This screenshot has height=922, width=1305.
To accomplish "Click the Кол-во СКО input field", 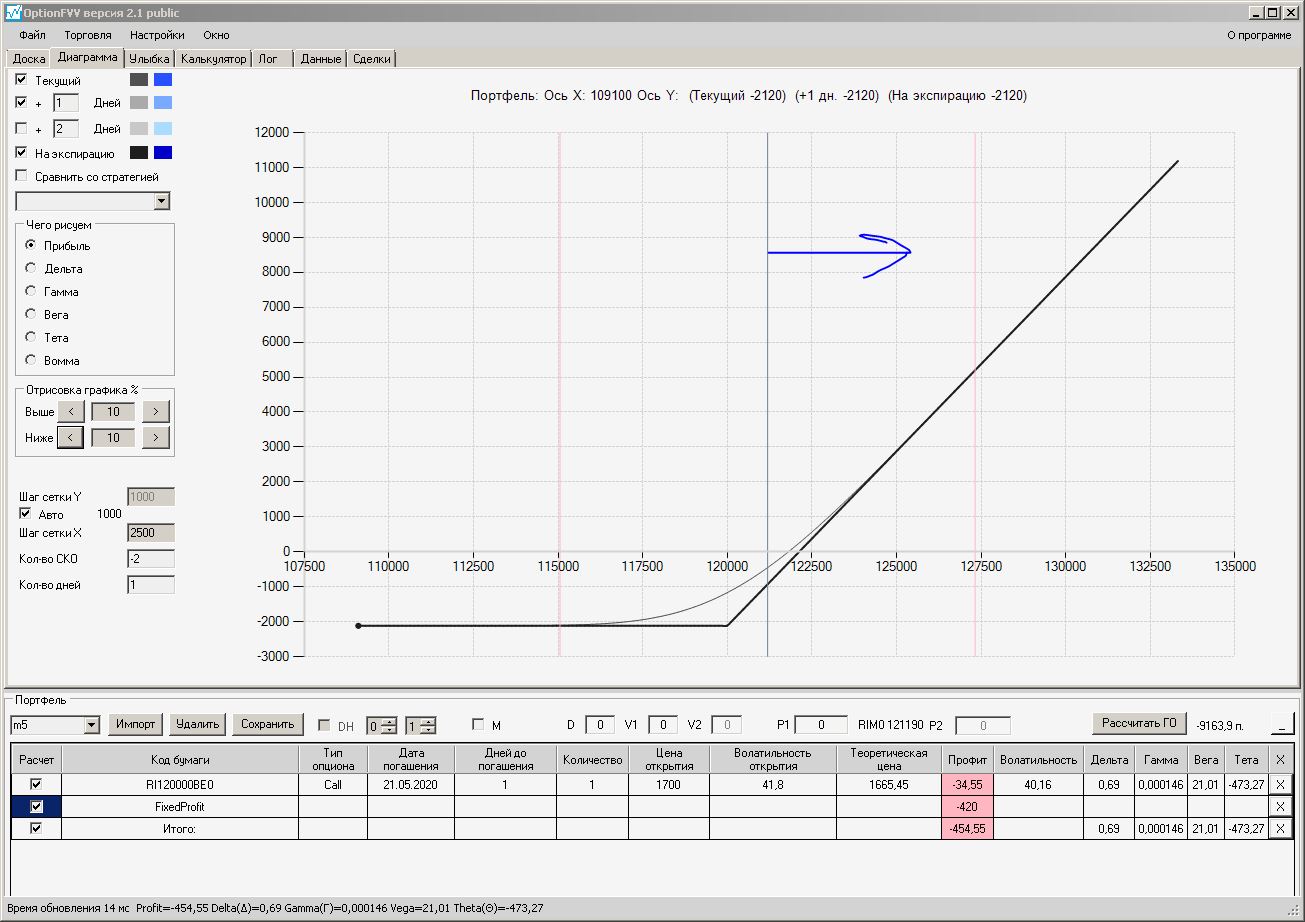I will pyautogui.click(x=151, y=558).
